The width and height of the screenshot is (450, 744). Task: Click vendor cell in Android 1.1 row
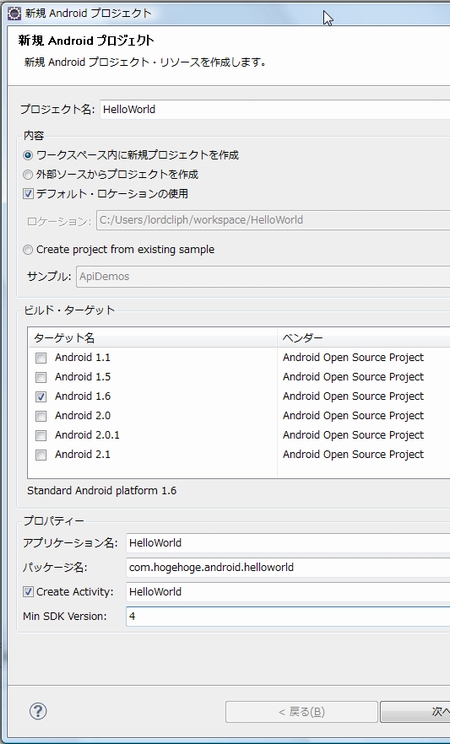(x=353, y=357)
